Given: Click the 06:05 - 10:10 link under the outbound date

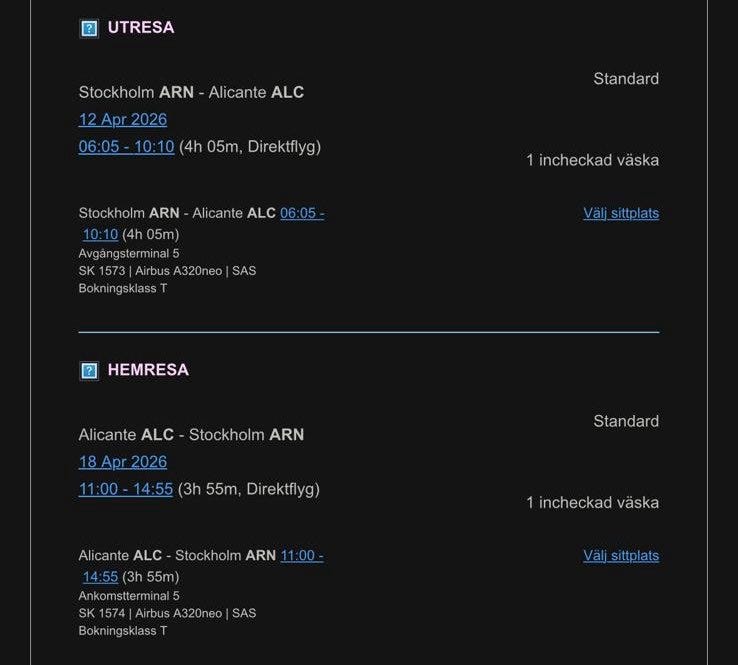Looking at the screenshot, I should (x=126, y=147).
